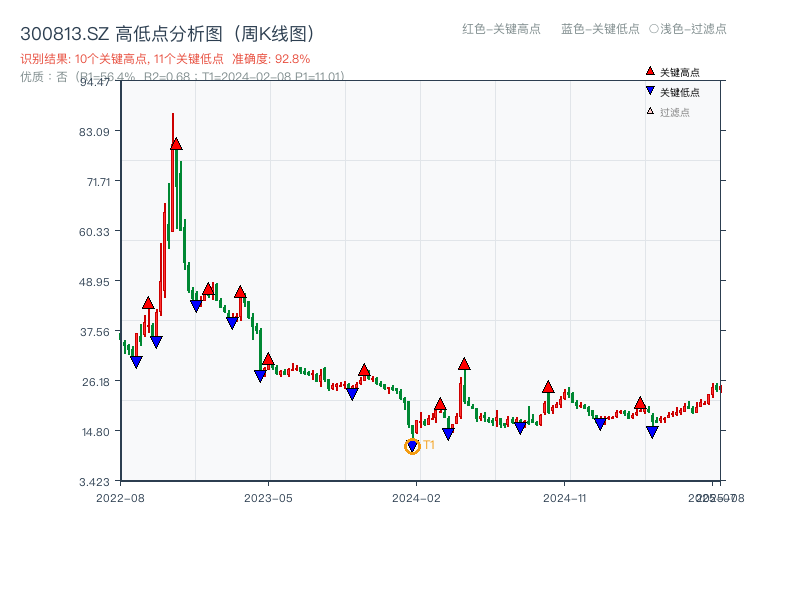Click the red high marker near 2023-05
800x600 pixels.
pos(268,358)
